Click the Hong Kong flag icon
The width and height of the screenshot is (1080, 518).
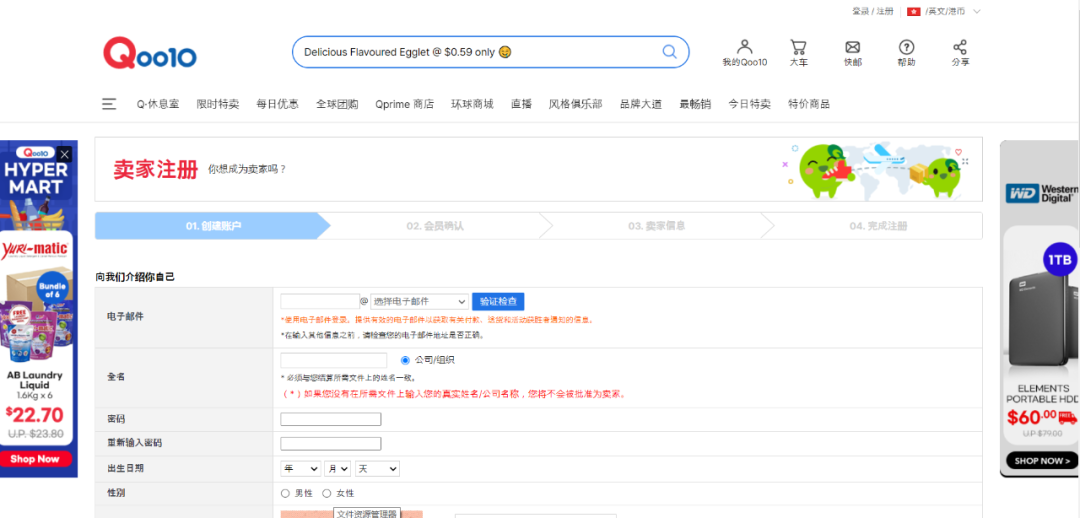click(914, 11)
